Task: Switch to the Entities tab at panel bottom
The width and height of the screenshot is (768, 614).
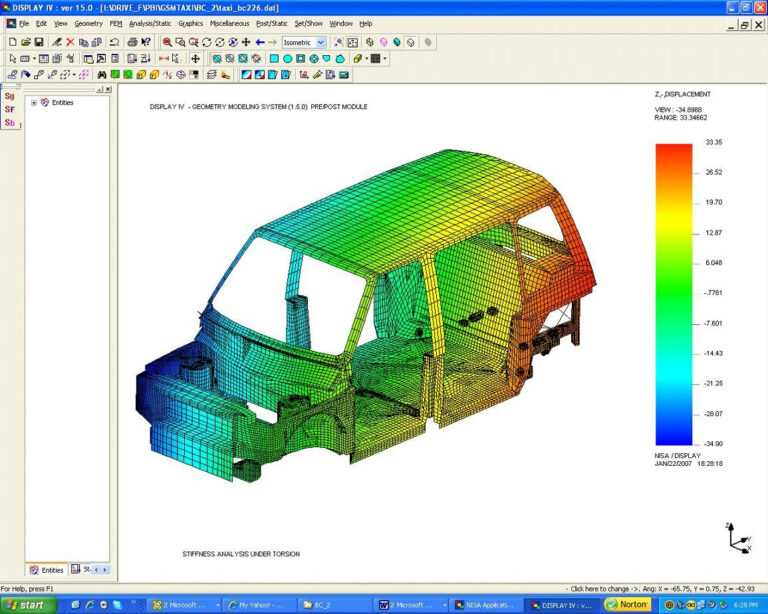Action: [x=46, y=570]
